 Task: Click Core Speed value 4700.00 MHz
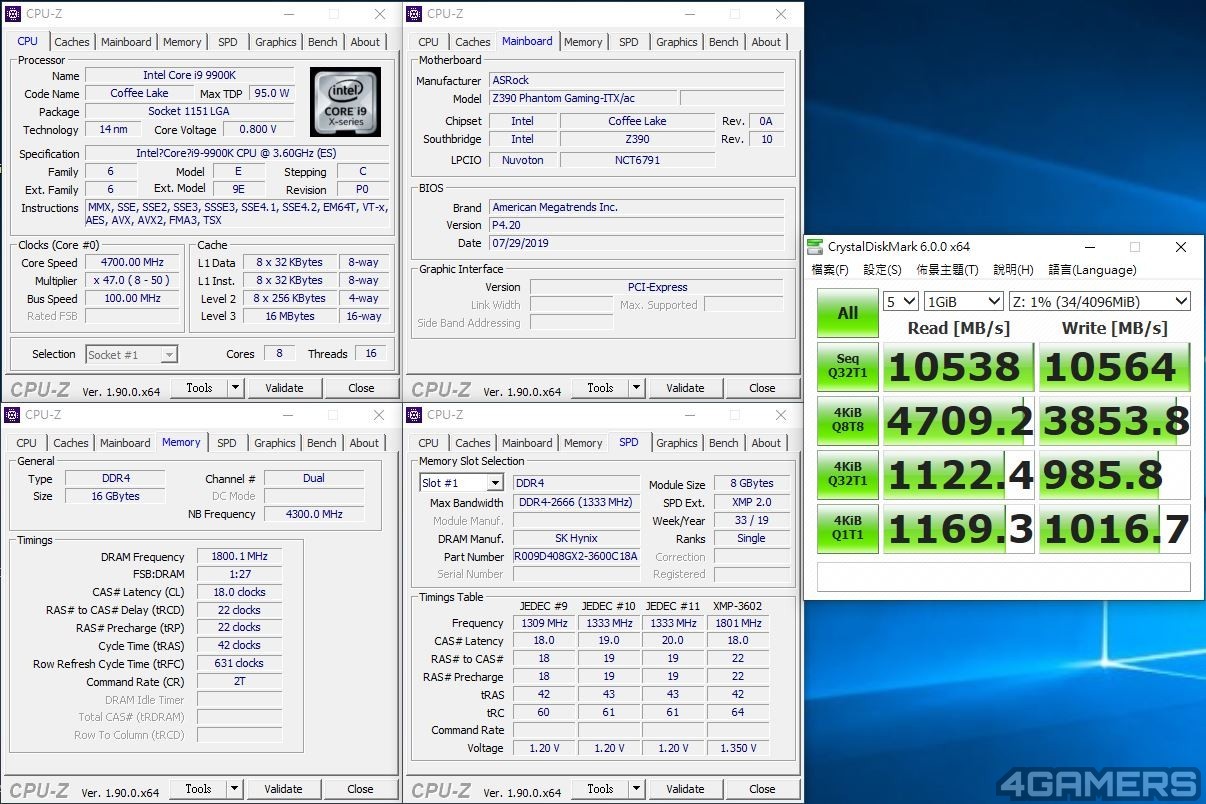tap(132, 263)
